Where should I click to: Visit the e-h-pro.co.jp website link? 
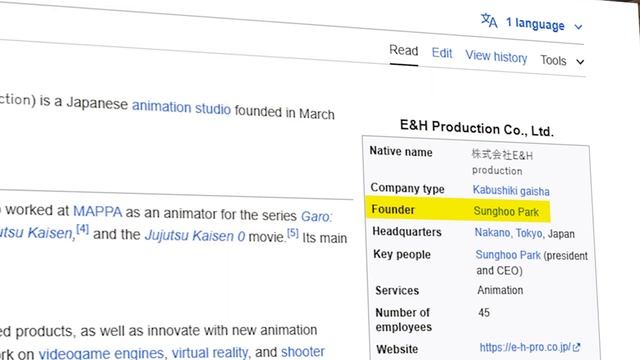(525, 347)
